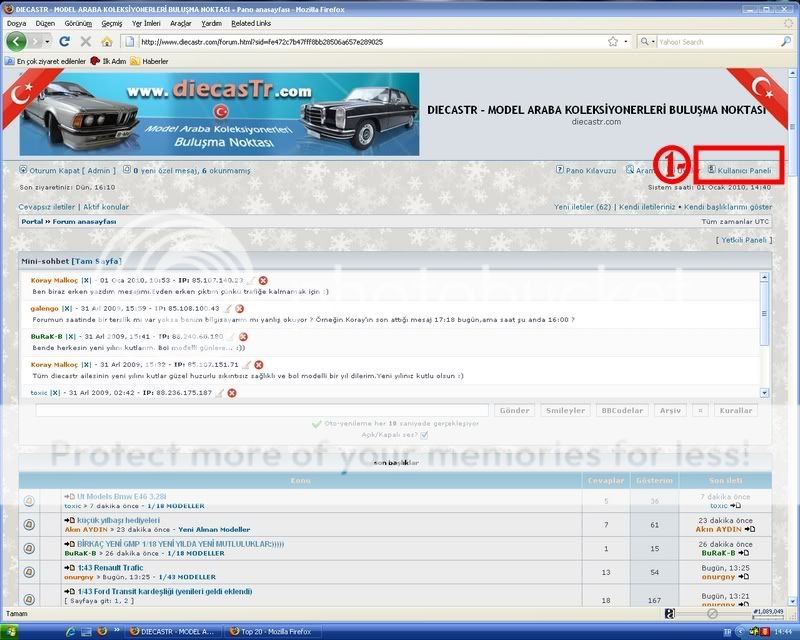The width and height of the screenshot is (800, 640).
Task: Open the chat Arşiv
Action: click(670, 411)
